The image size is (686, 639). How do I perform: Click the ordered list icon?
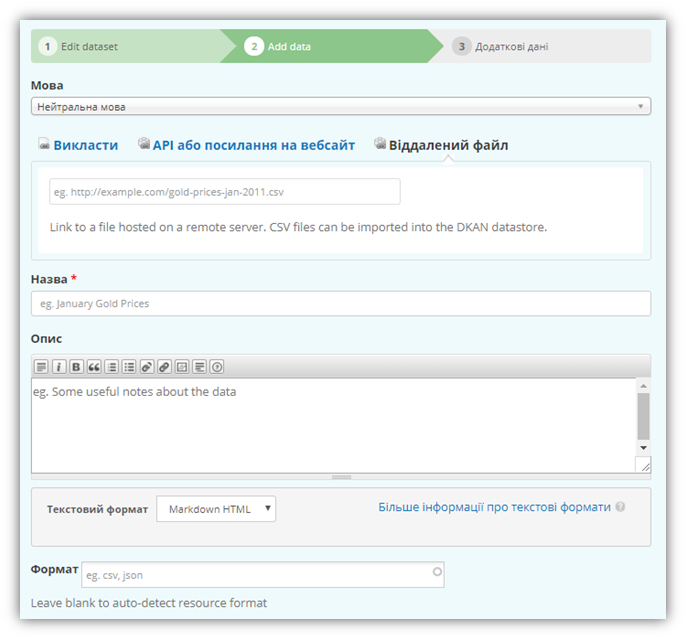[112, 367]
